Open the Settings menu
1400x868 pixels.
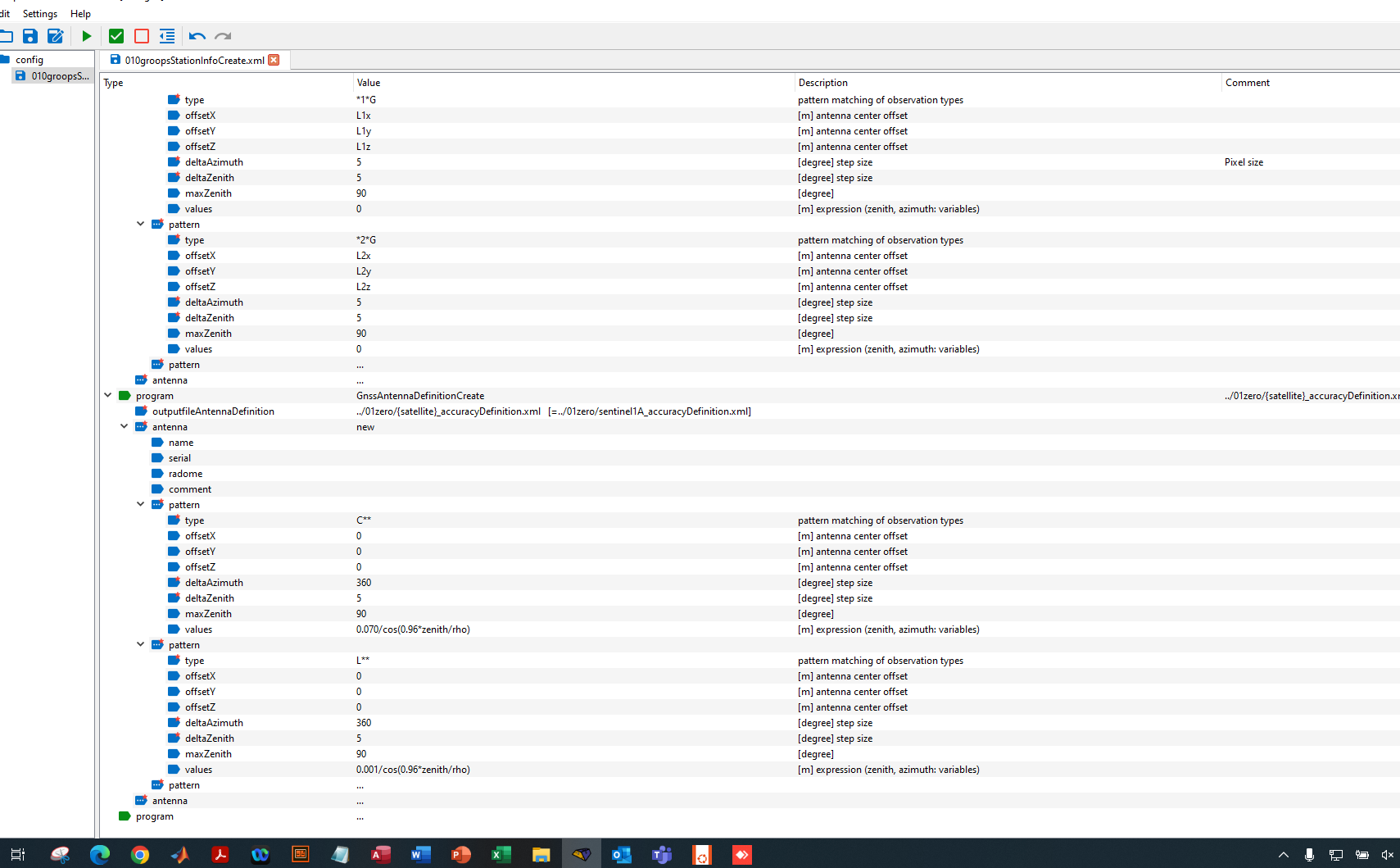[39, 13]
